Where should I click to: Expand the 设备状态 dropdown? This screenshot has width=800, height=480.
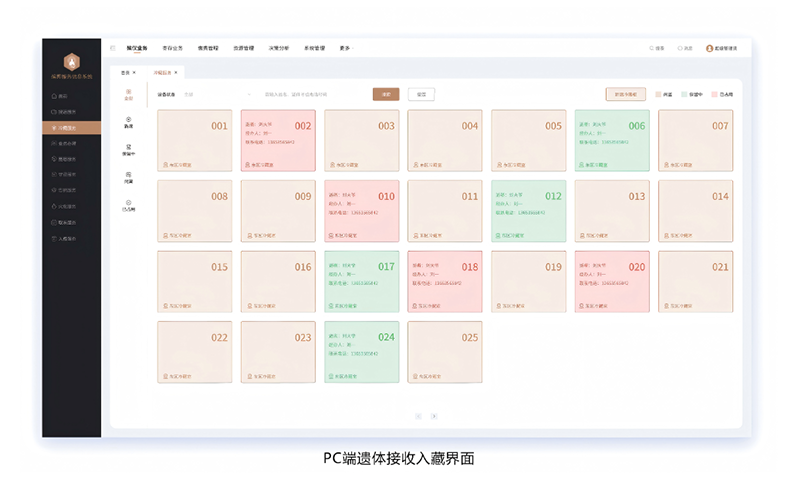(215, 95)
